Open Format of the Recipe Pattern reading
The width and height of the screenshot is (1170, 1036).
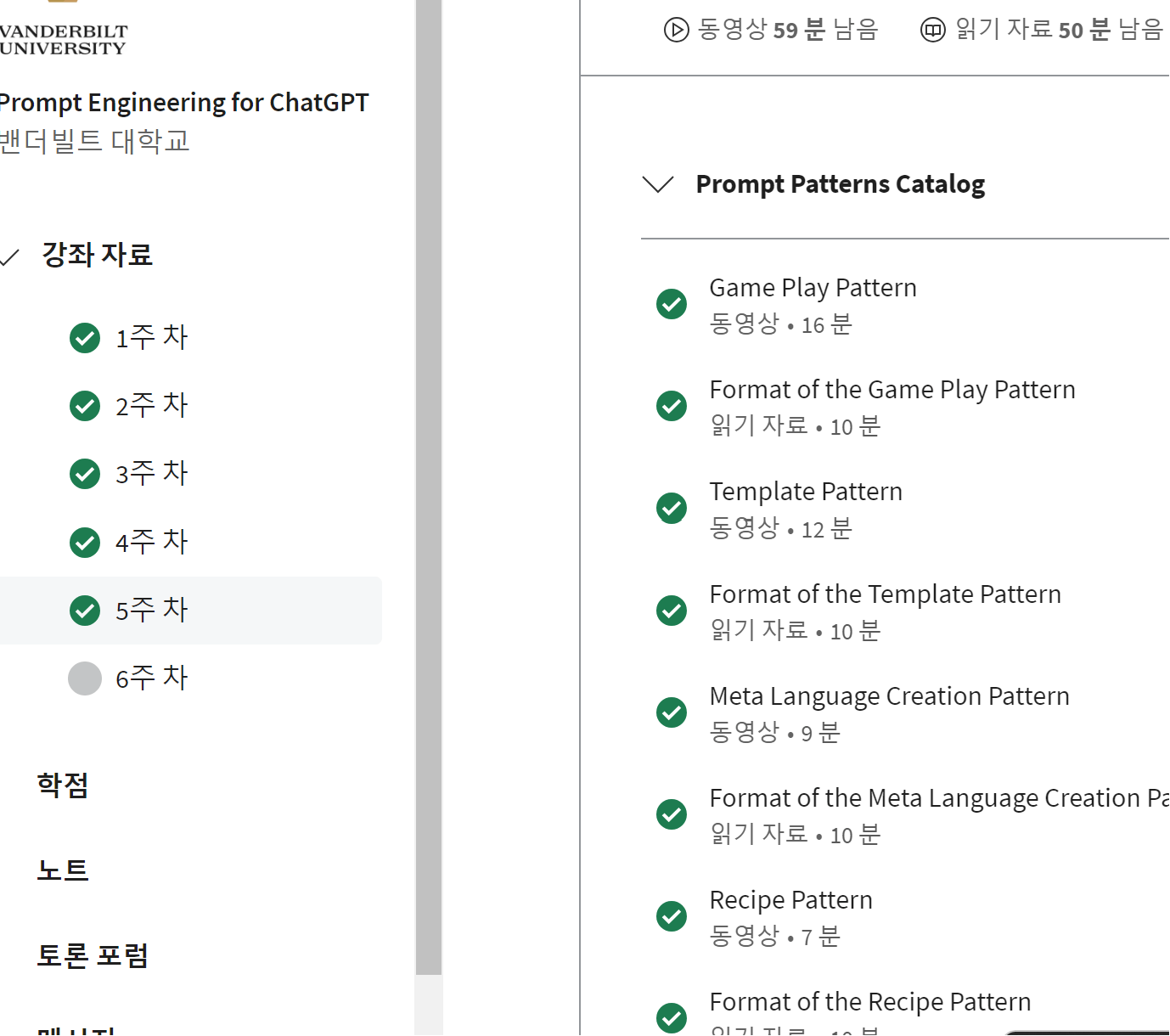(x=870, y=1002)
